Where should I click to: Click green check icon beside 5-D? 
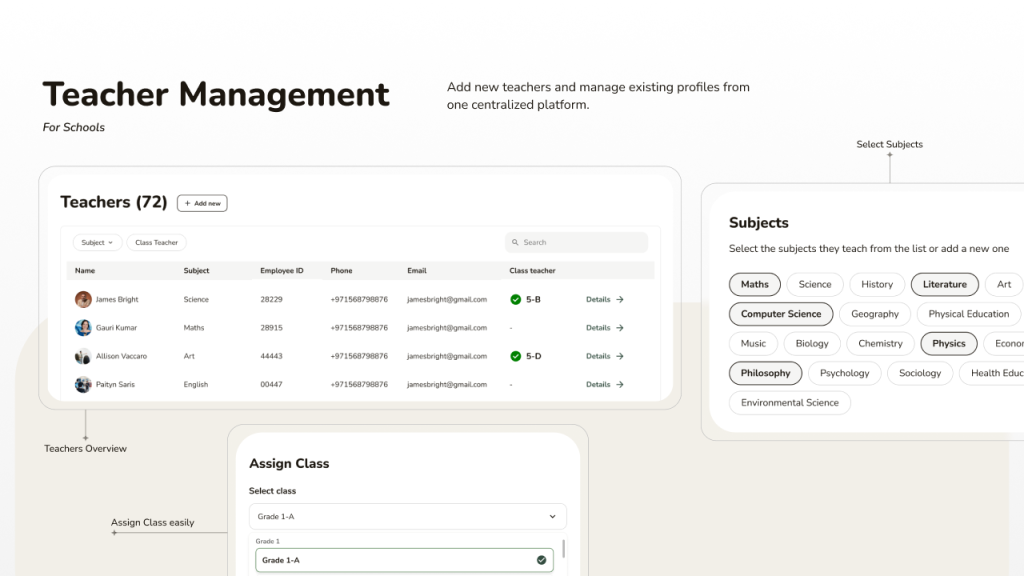pyautogui.click(x=516, y=356)
